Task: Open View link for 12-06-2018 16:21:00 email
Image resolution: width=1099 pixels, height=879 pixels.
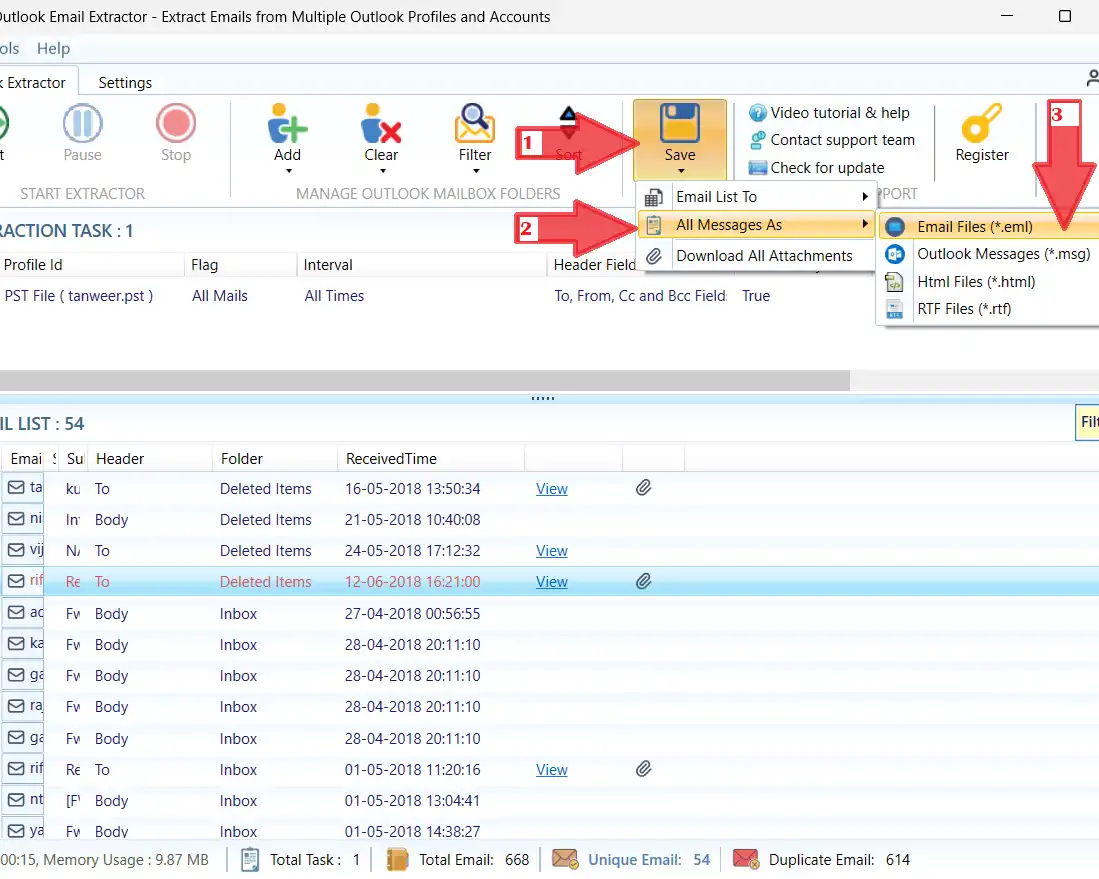Action: coord(552,581)
